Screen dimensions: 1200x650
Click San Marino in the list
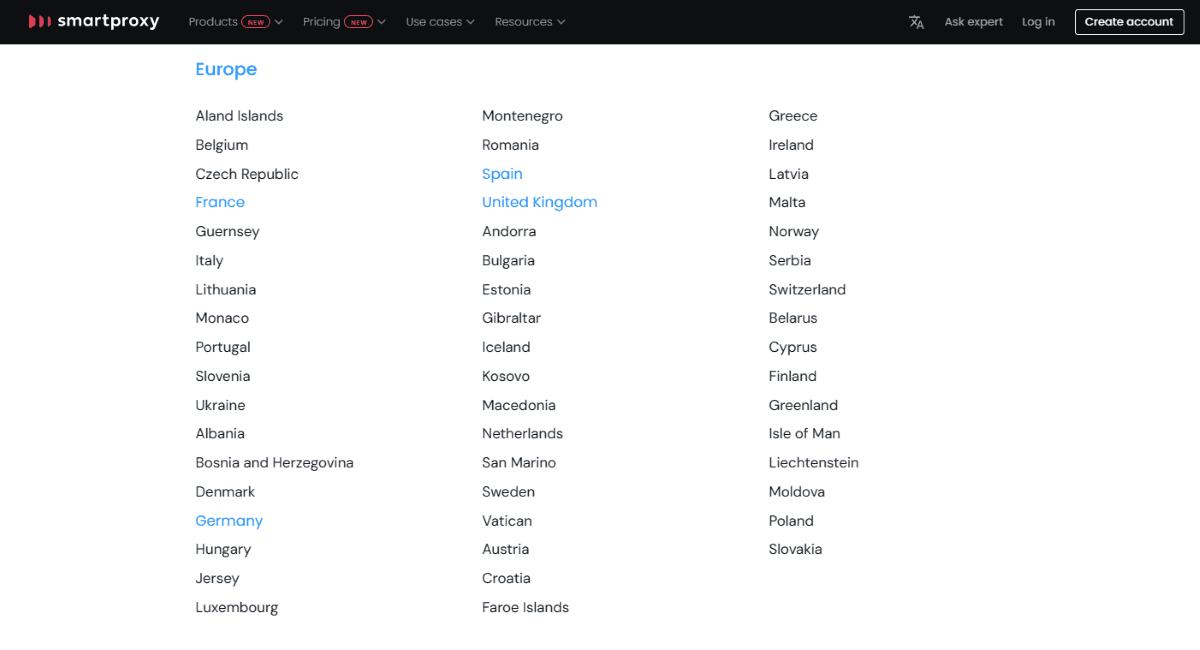[519, 462]
